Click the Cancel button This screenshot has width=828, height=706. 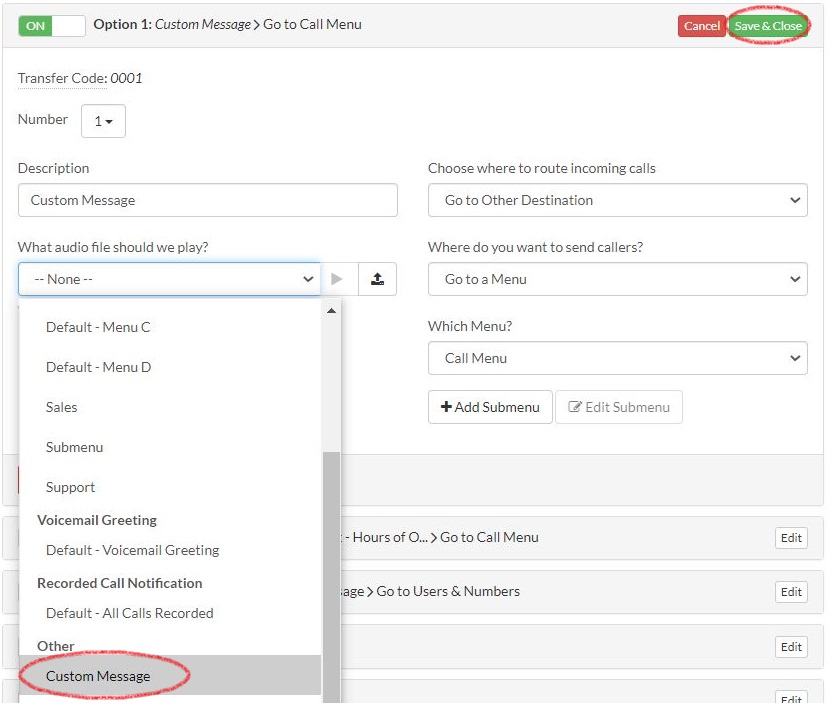(701, 25)
